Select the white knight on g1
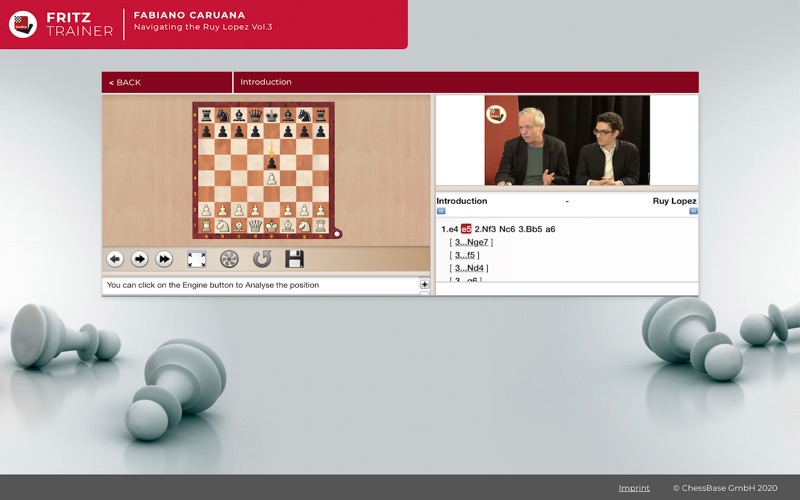Screen dimensions: 800x500 [304, 225]
